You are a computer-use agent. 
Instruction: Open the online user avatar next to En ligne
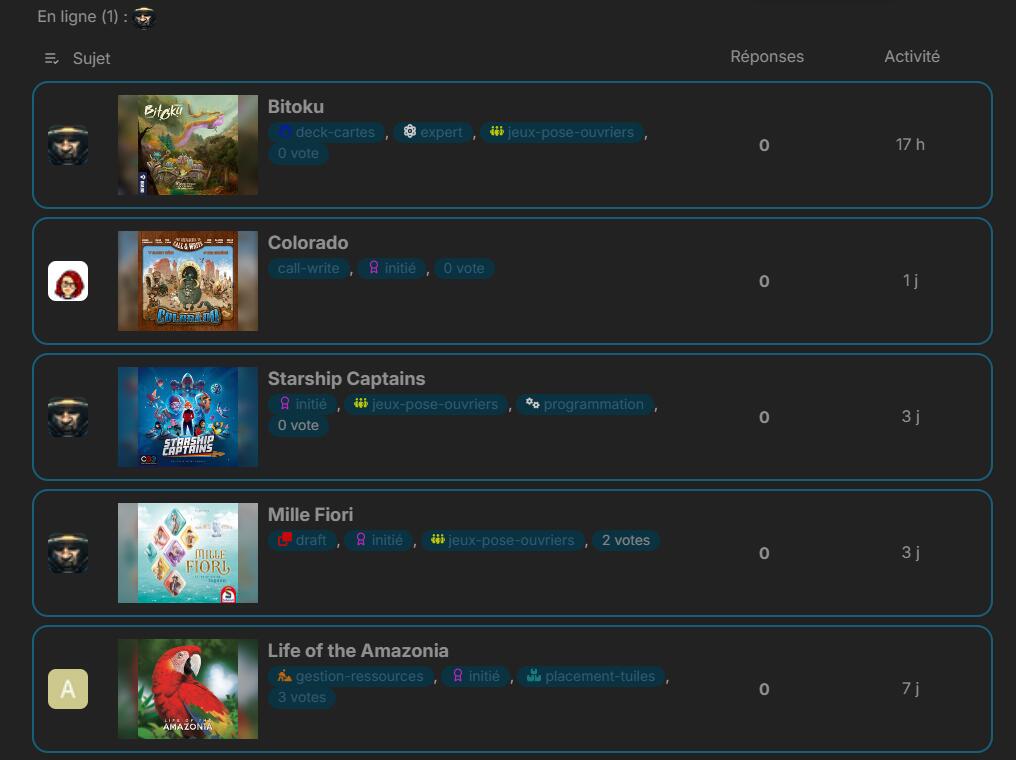pyautogui.click(x=143, y=17)
